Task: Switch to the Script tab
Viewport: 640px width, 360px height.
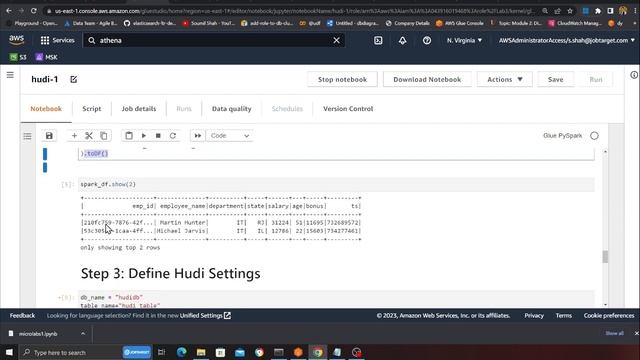Action: [x=91, y=109]
